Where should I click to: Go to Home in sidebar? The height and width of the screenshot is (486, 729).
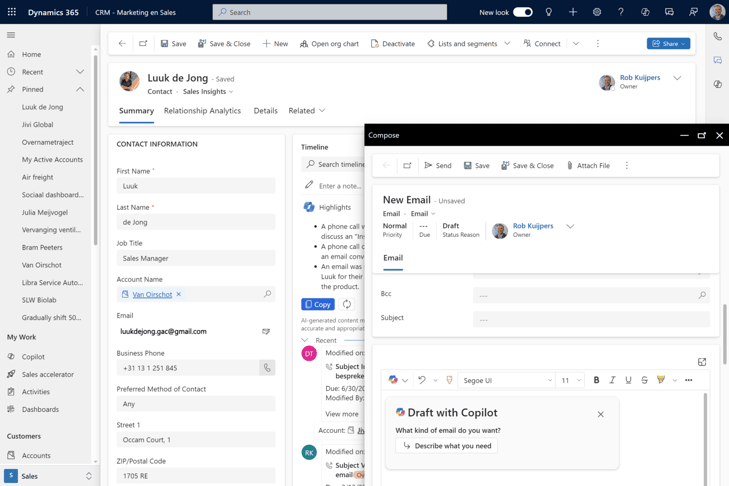click(x=31, y=54)
